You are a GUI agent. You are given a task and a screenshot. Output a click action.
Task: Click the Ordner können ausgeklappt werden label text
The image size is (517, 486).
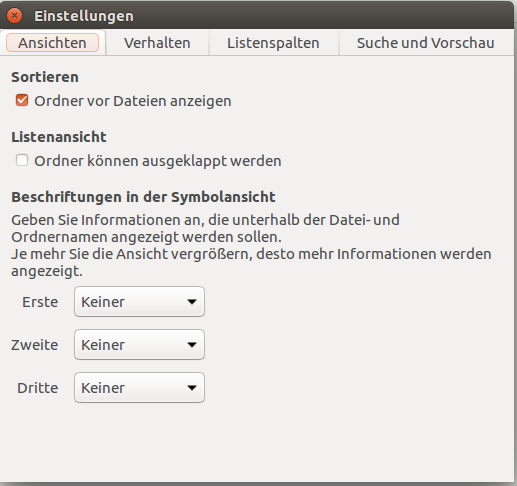[158, 161]
